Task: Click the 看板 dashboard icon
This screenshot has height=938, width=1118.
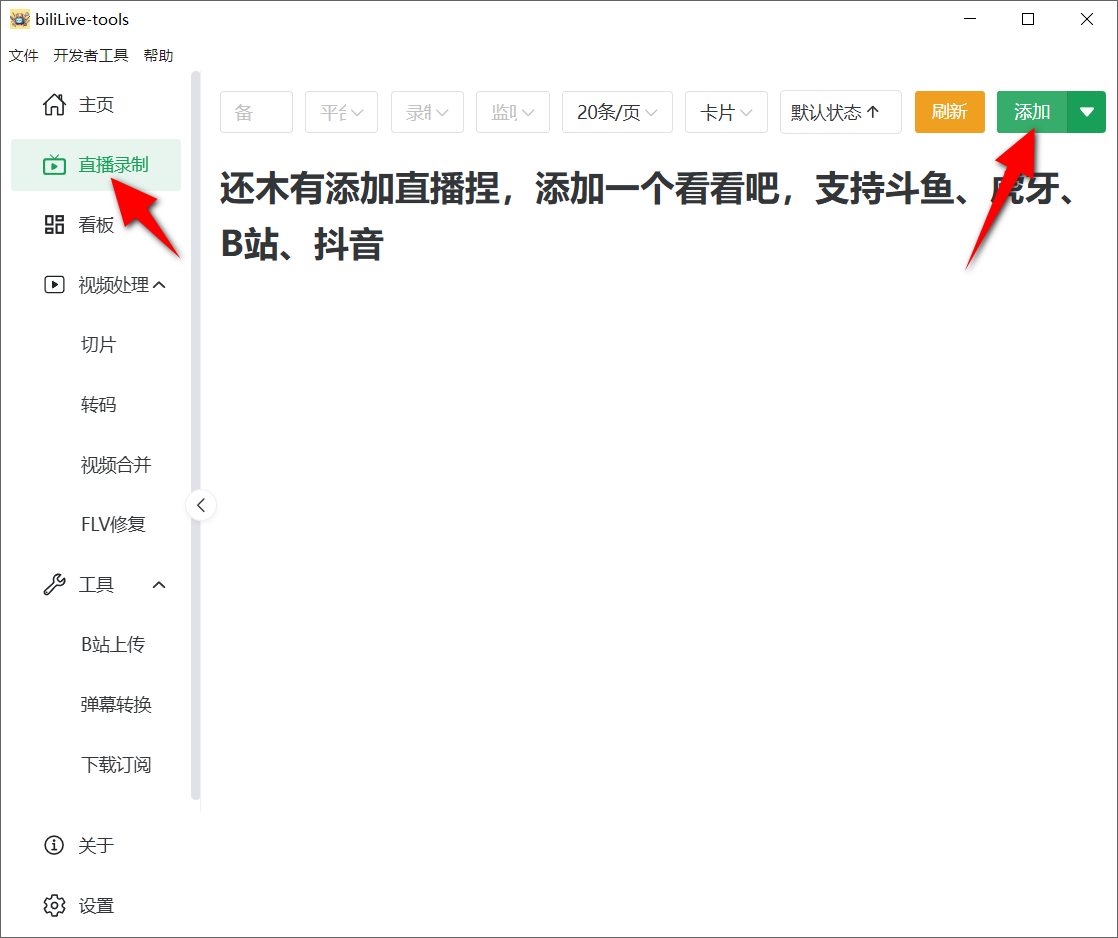Action: coord(54,224)
